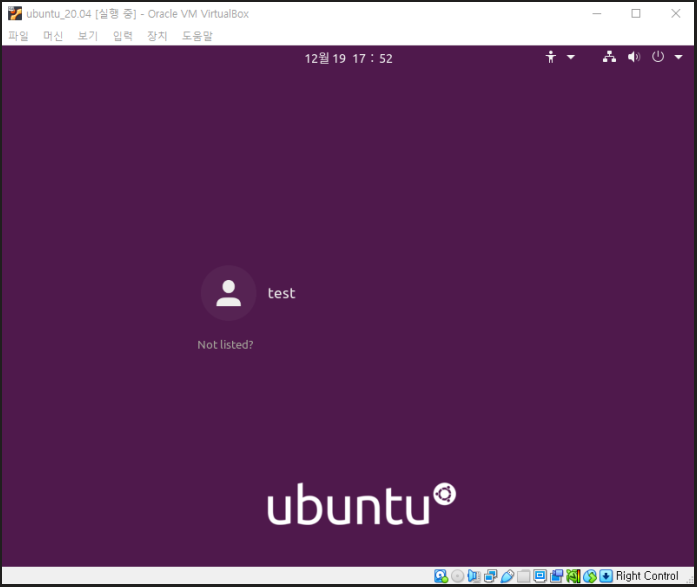Expand the accessibility menu arrow
The height and width of the screenshot is (587, 697).
[x=571, y=57]
